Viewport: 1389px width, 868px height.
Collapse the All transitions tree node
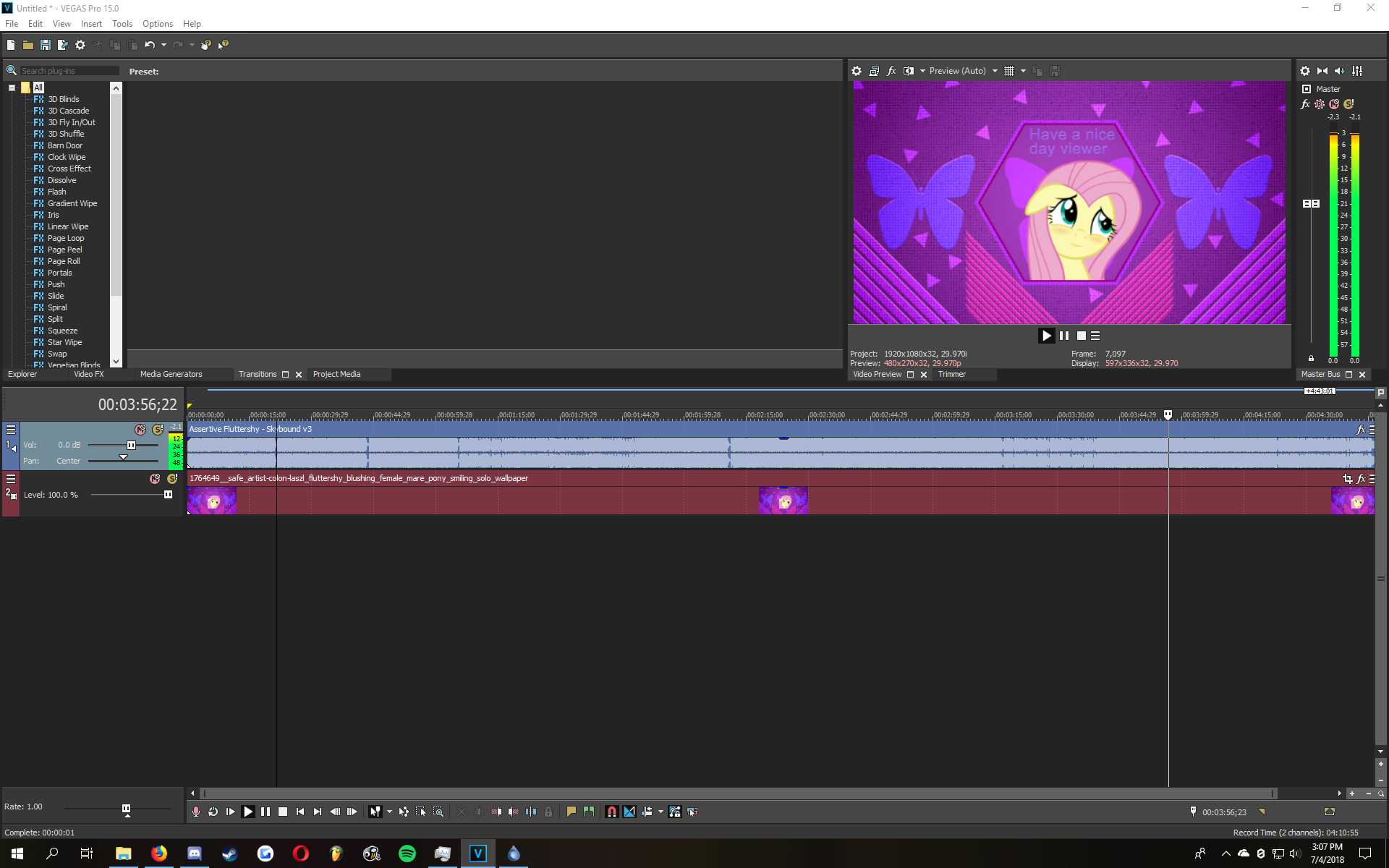(x=12, y=88)
